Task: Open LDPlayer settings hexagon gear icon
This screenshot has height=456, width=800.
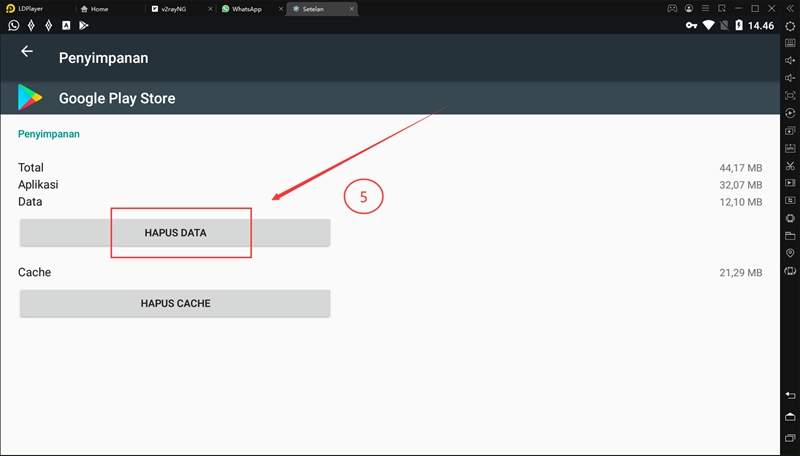Action: tap(790, 26)
